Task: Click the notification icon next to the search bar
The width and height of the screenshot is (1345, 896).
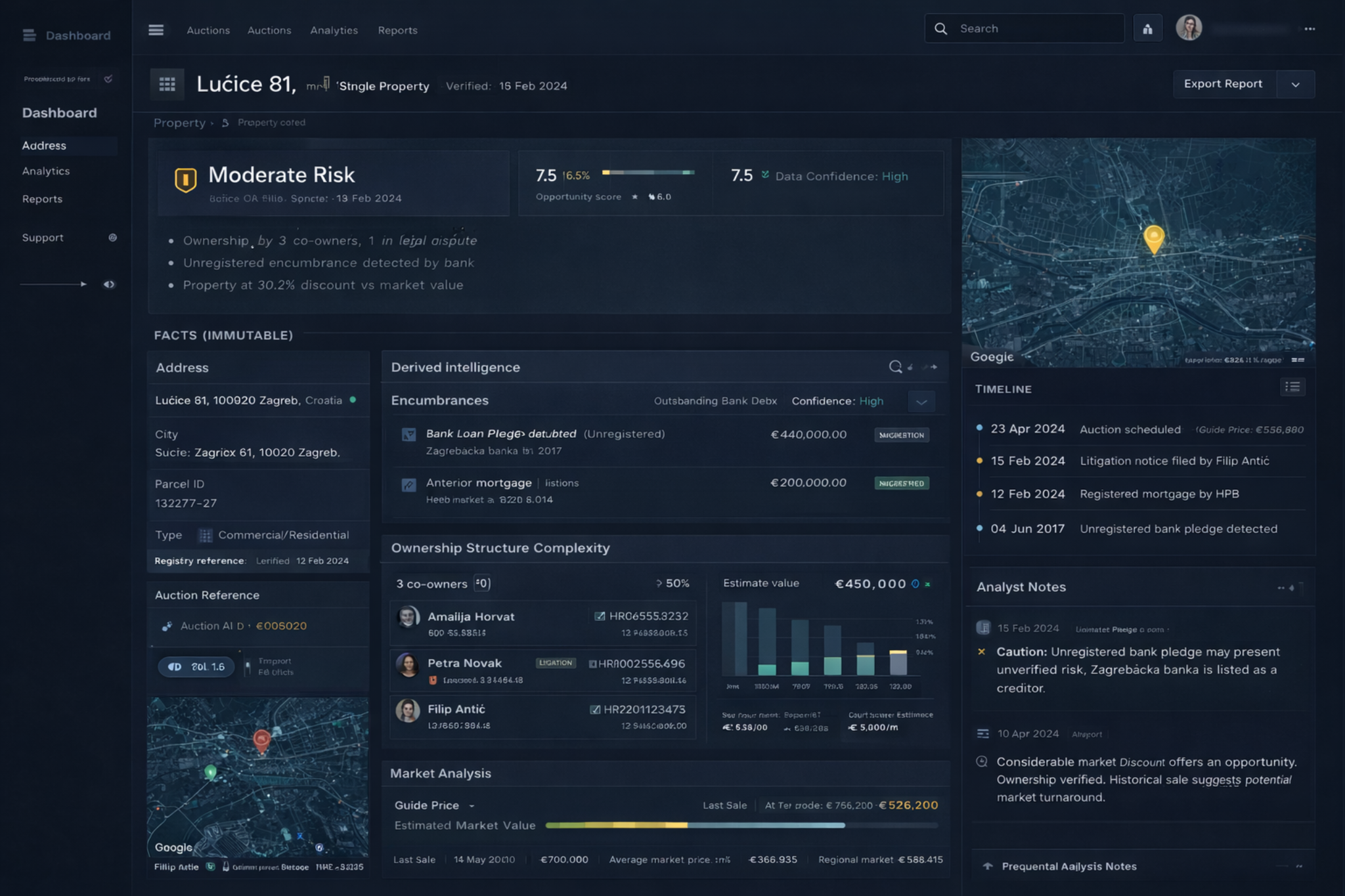Action: pyautogui.click(x=1148, y=28)
